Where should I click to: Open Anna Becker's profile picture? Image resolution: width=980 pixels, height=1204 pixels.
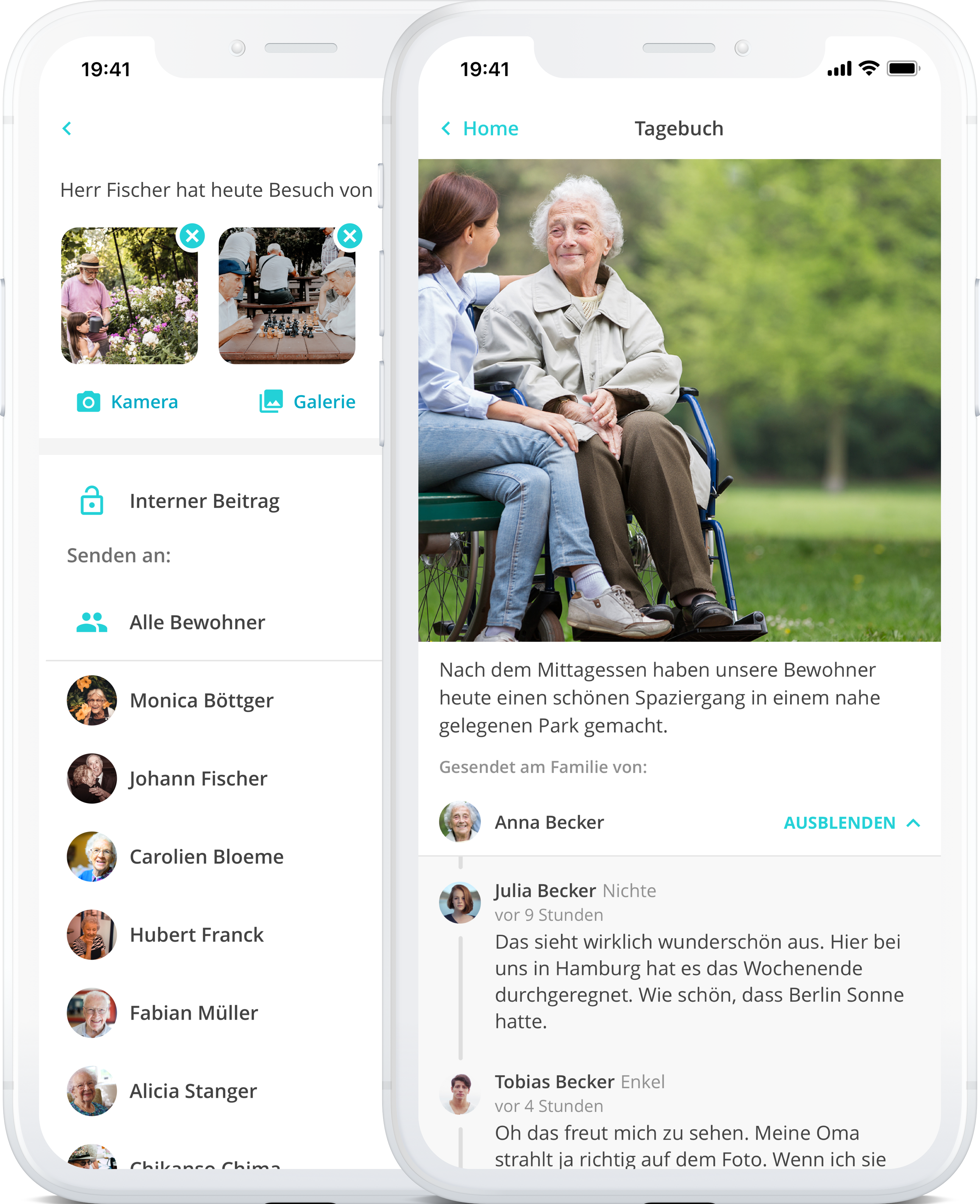(x=460, y=822)
